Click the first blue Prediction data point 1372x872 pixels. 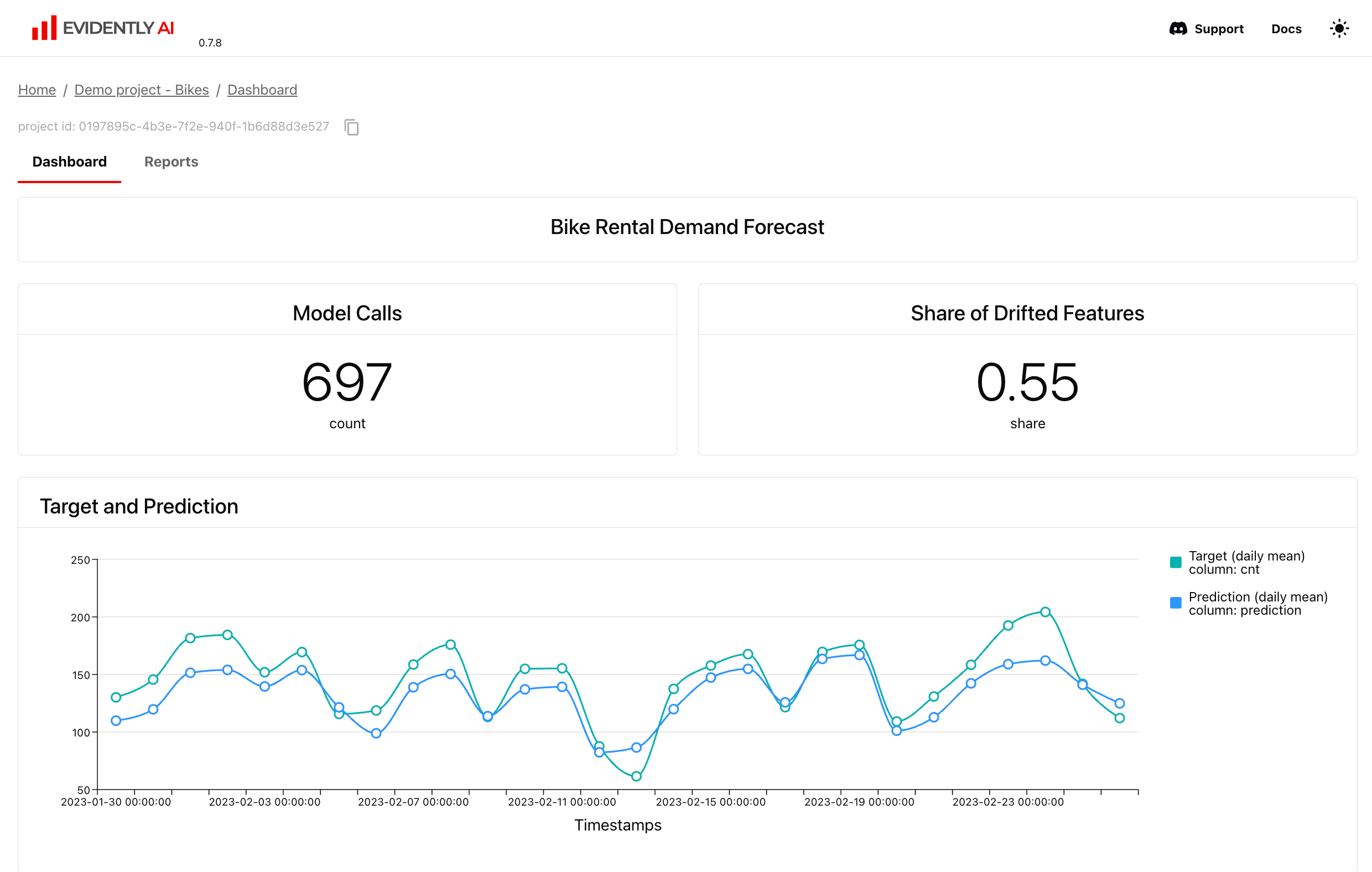coord(116,721)
